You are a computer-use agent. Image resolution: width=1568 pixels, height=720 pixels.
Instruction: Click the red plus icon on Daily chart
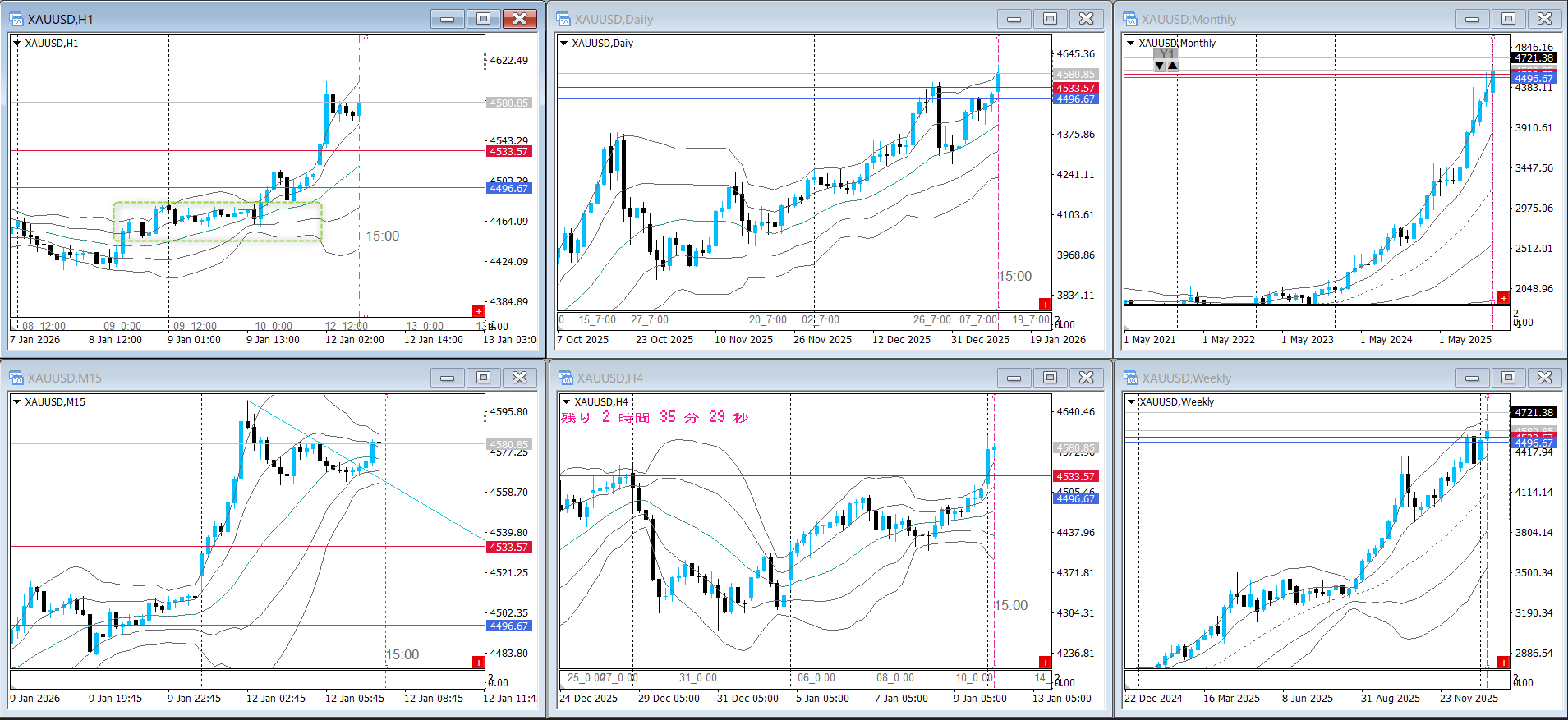[1045, 305]
